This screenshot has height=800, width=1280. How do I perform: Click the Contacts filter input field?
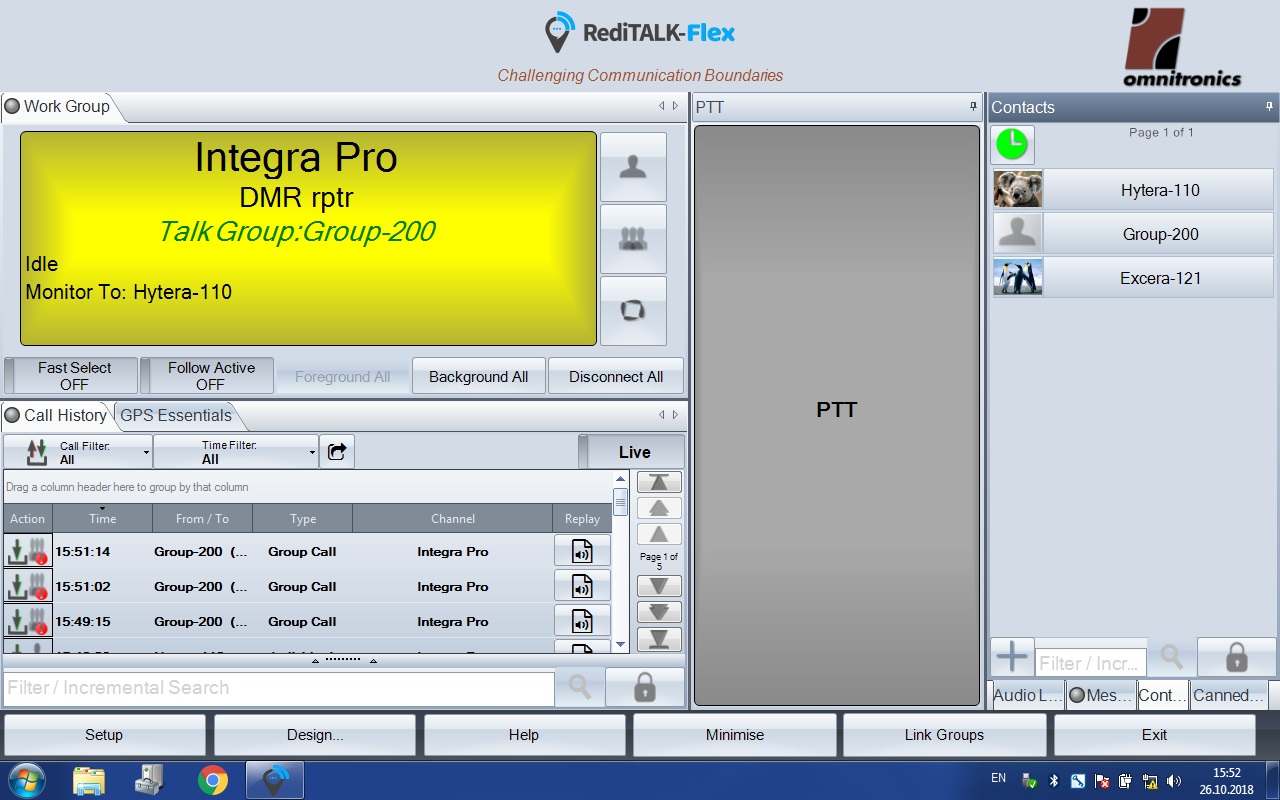(x=1091, y=663)
